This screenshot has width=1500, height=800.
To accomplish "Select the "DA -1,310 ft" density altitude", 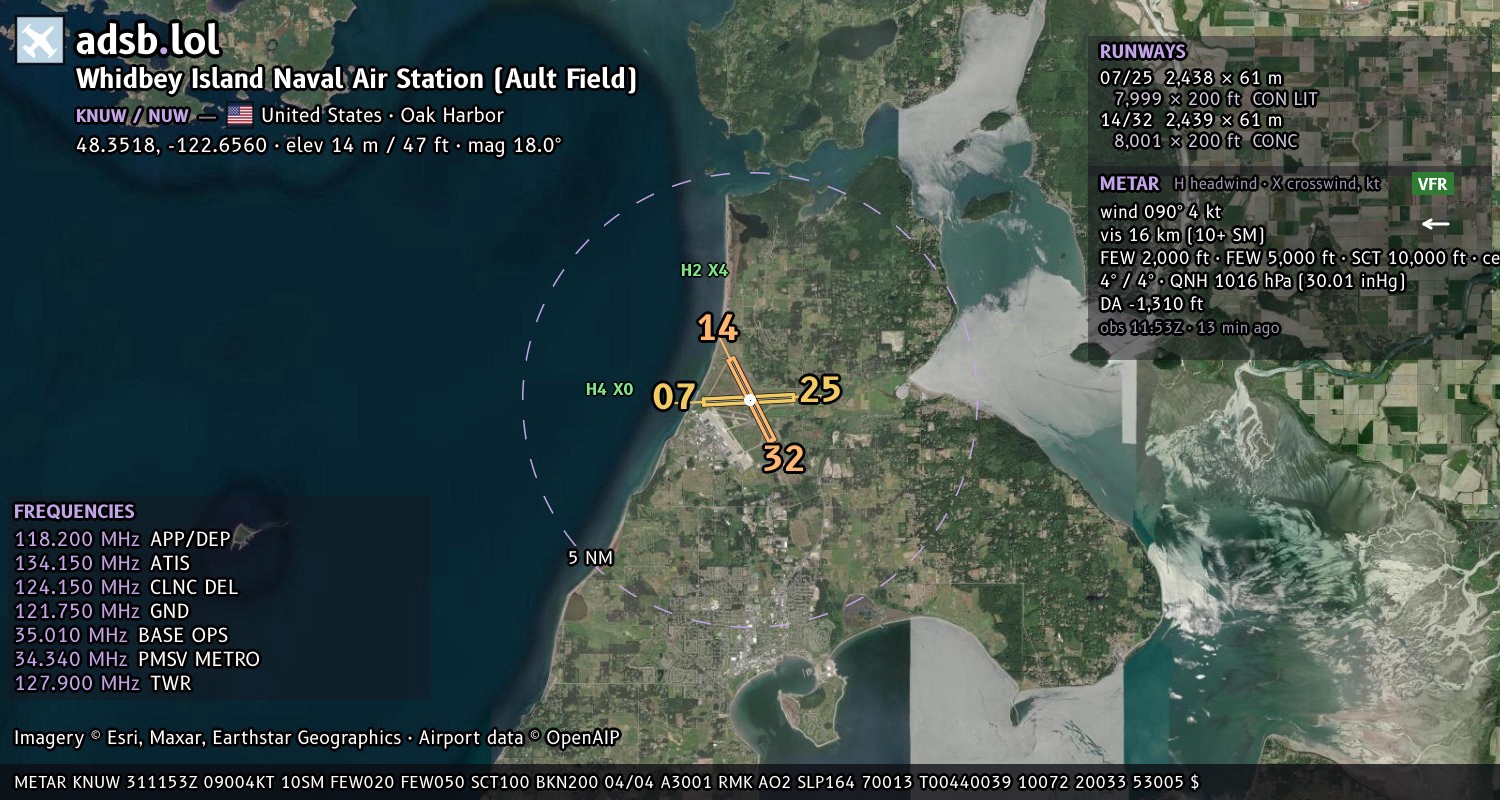I will coord(1151,304).
